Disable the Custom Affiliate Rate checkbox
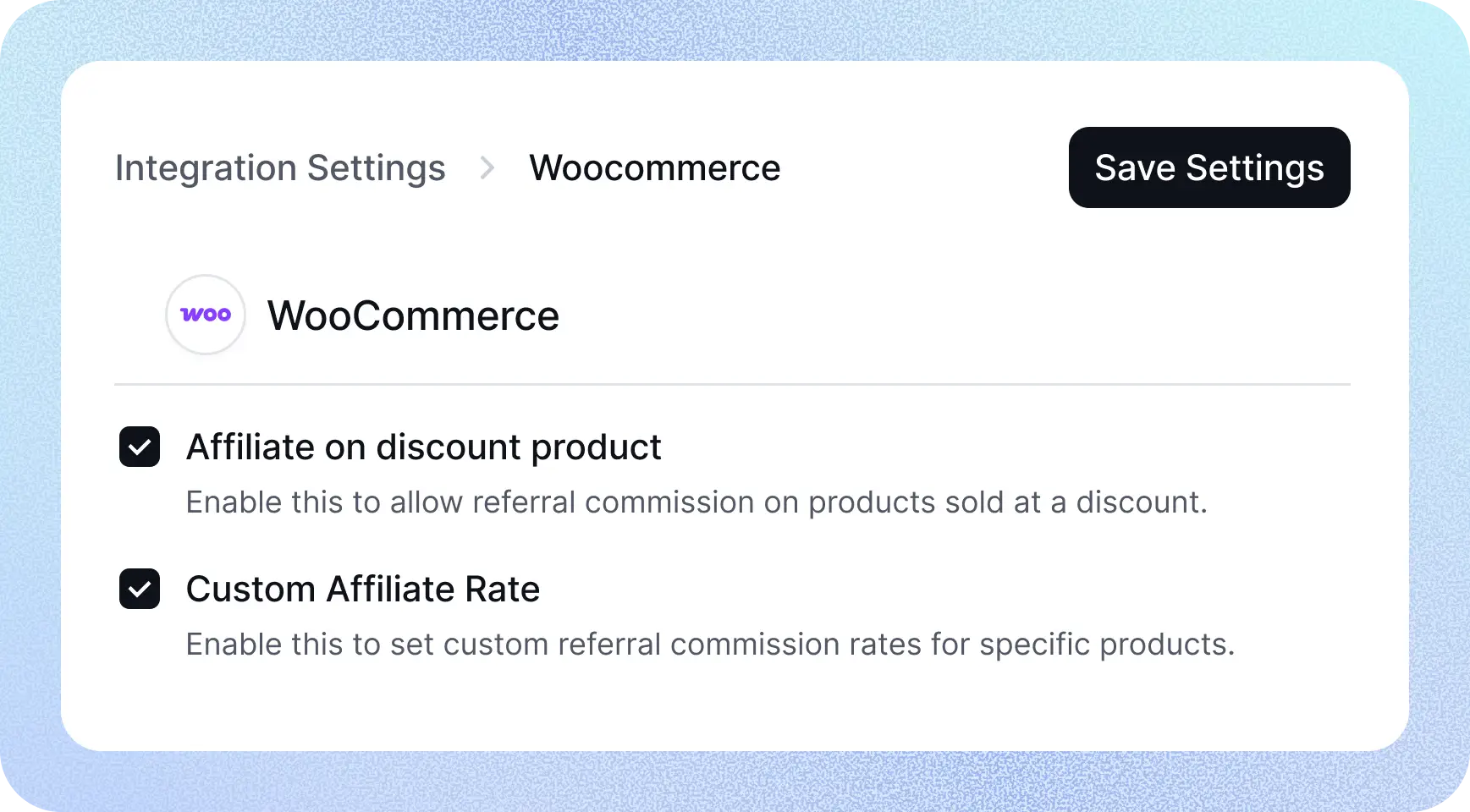The image size is (1470, 812). coord(140,589)
